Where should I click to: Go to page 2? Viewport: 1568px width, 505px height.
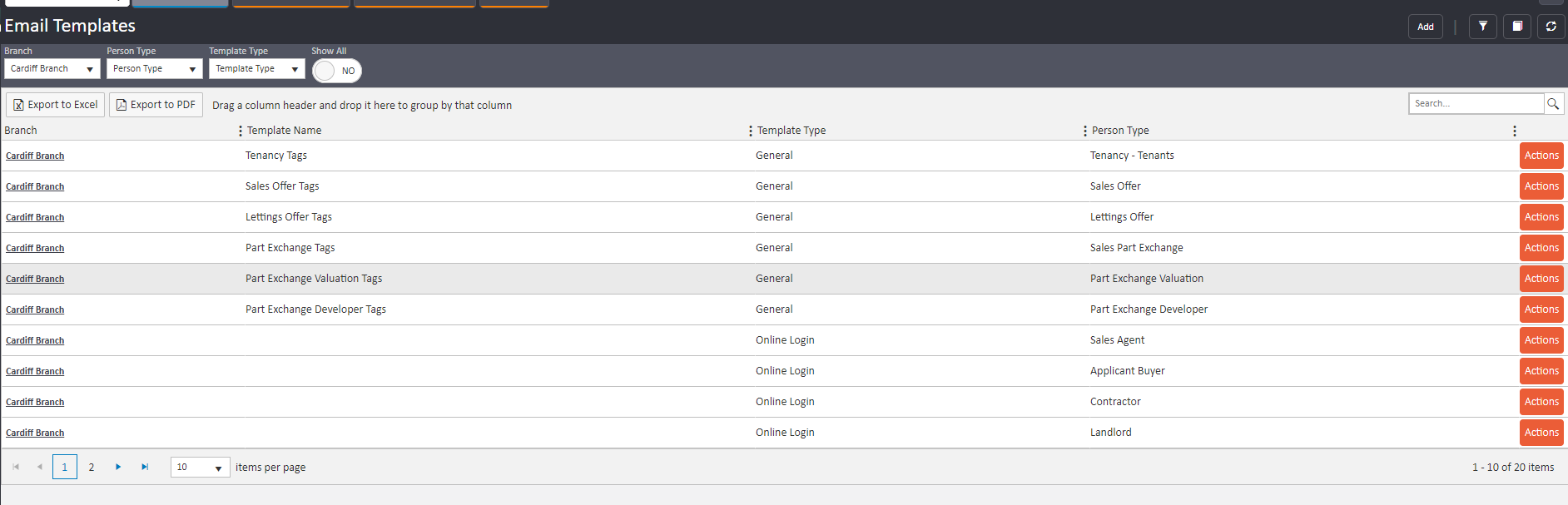[x=92, y=468]
